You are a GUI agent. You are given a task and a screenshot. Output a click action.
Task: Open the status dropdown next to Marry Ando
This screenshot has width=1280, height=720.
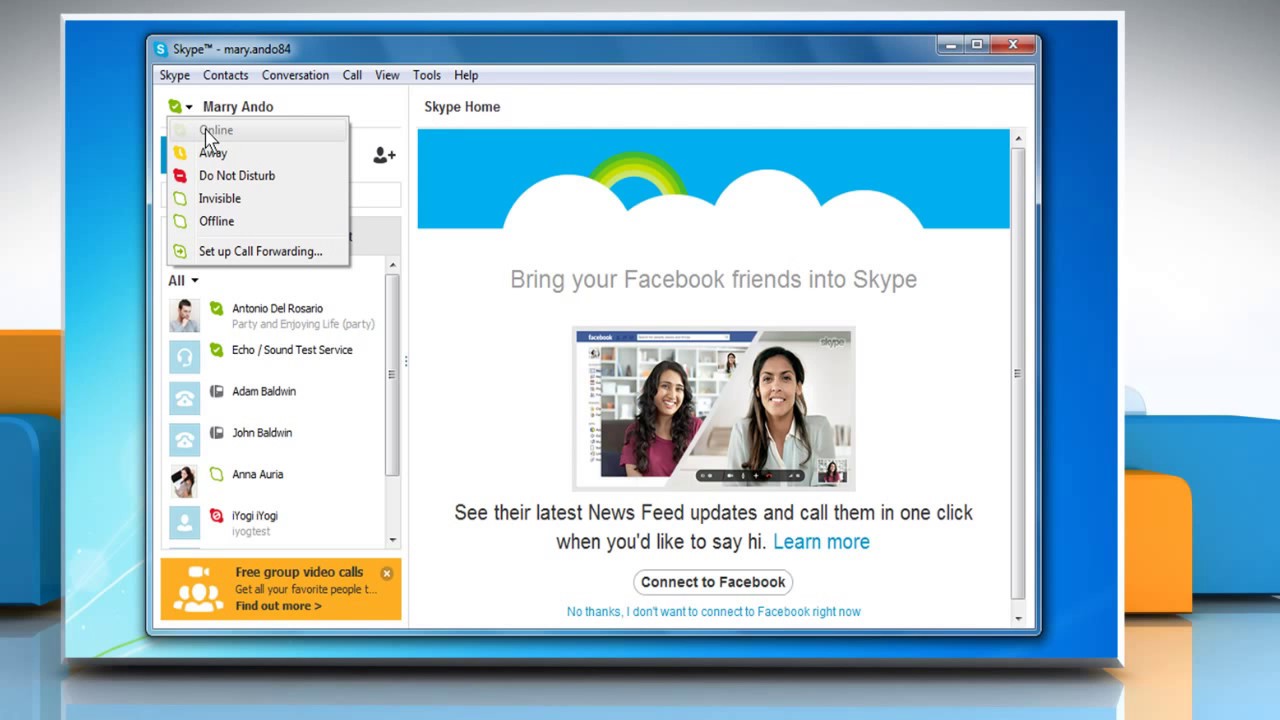(x=181, y=107)
